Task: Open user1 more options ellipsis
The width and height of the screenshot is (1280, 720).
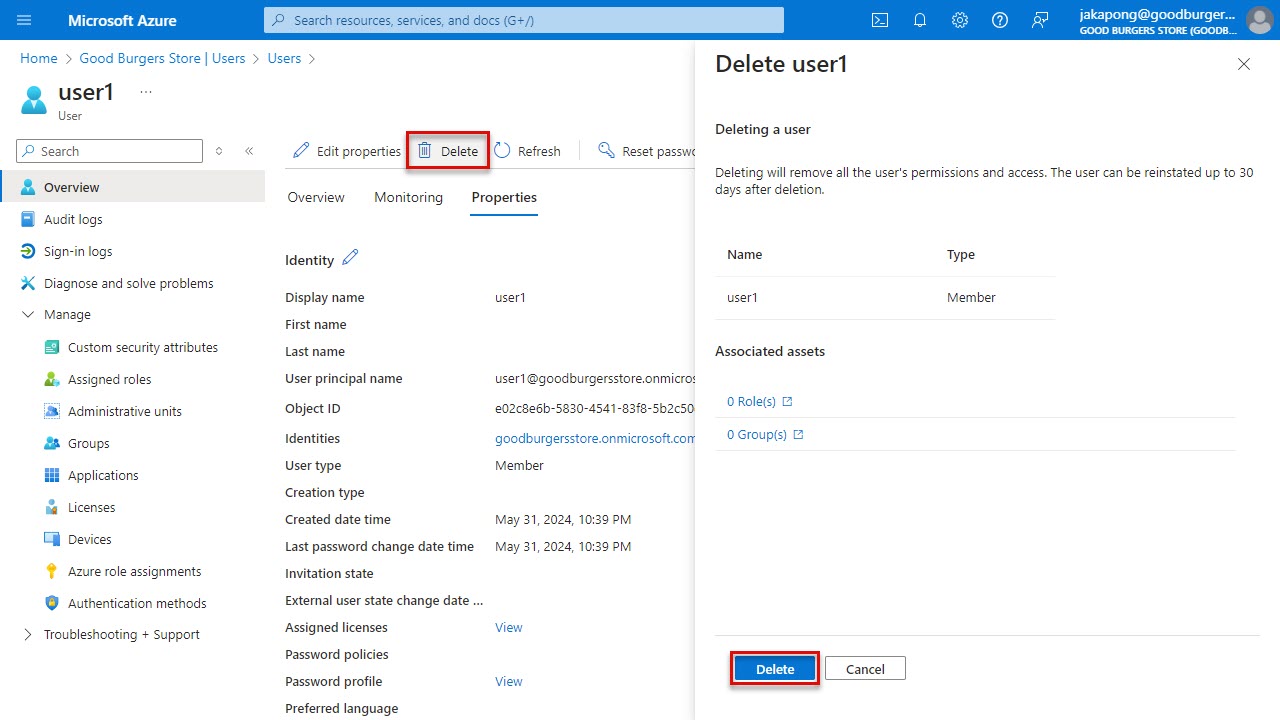Action: tap(145, 90)
